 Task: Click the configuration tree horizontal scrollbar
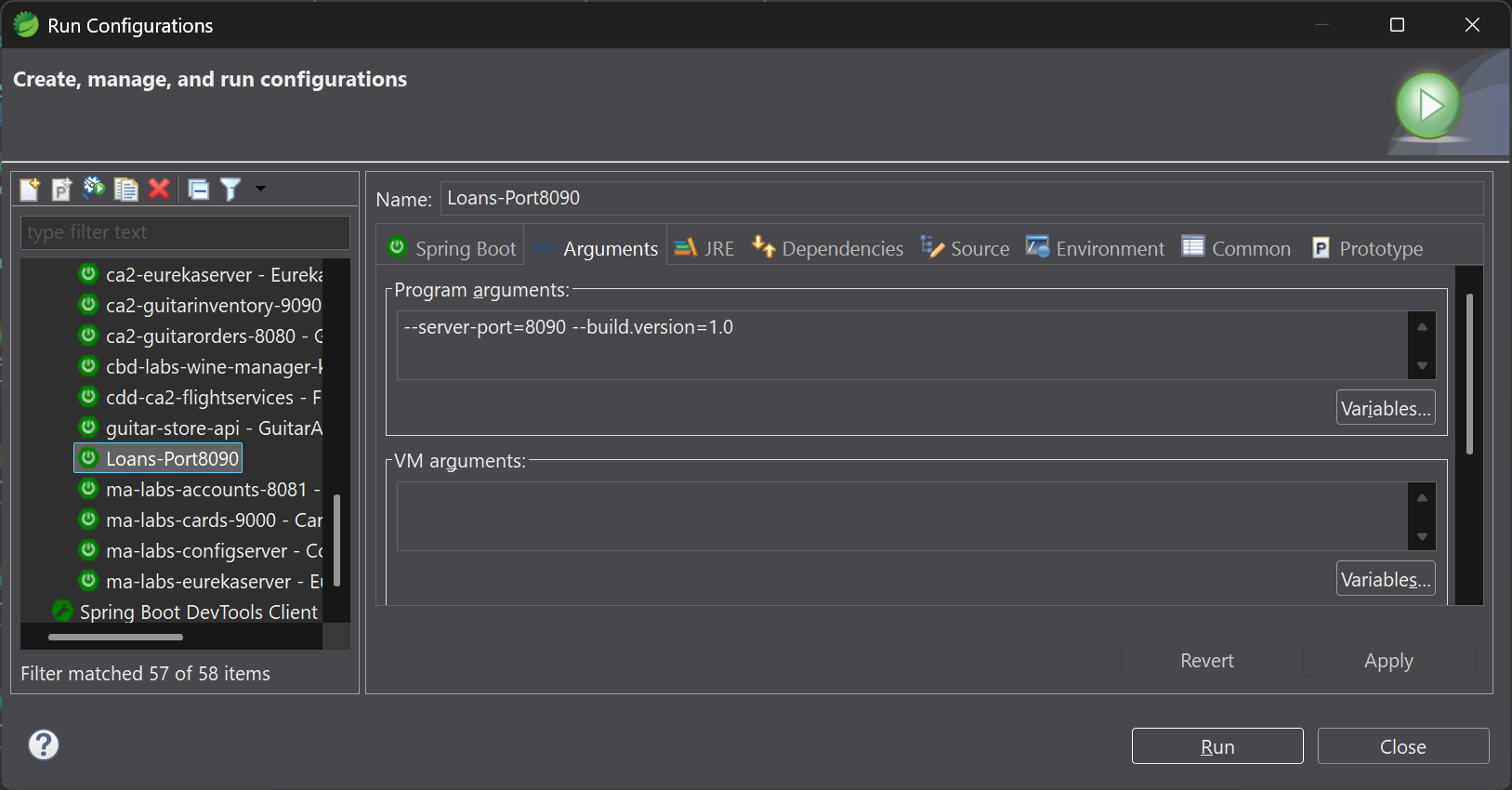115,638
